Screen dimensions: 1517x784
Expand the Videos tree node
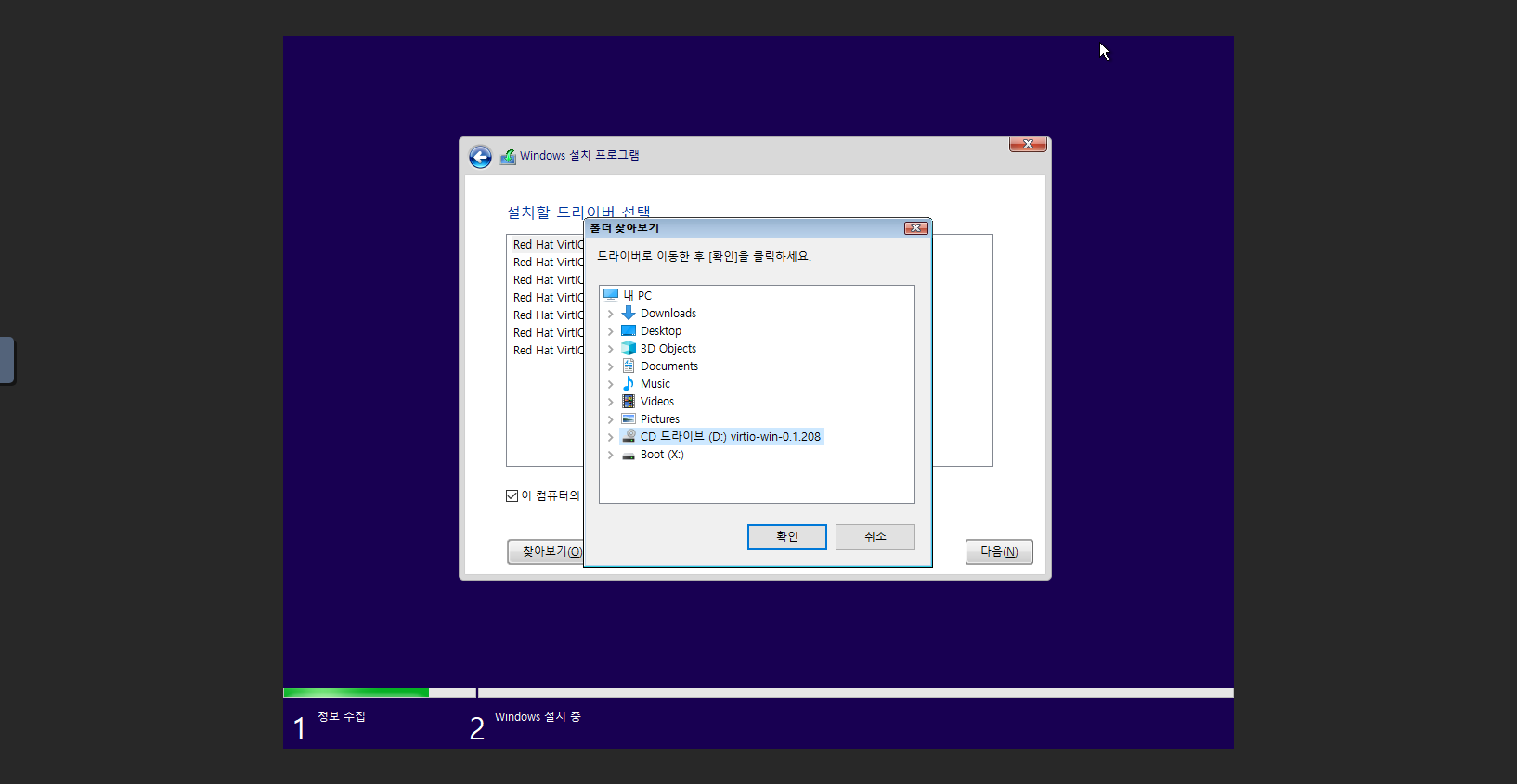[x=610, y=402]
